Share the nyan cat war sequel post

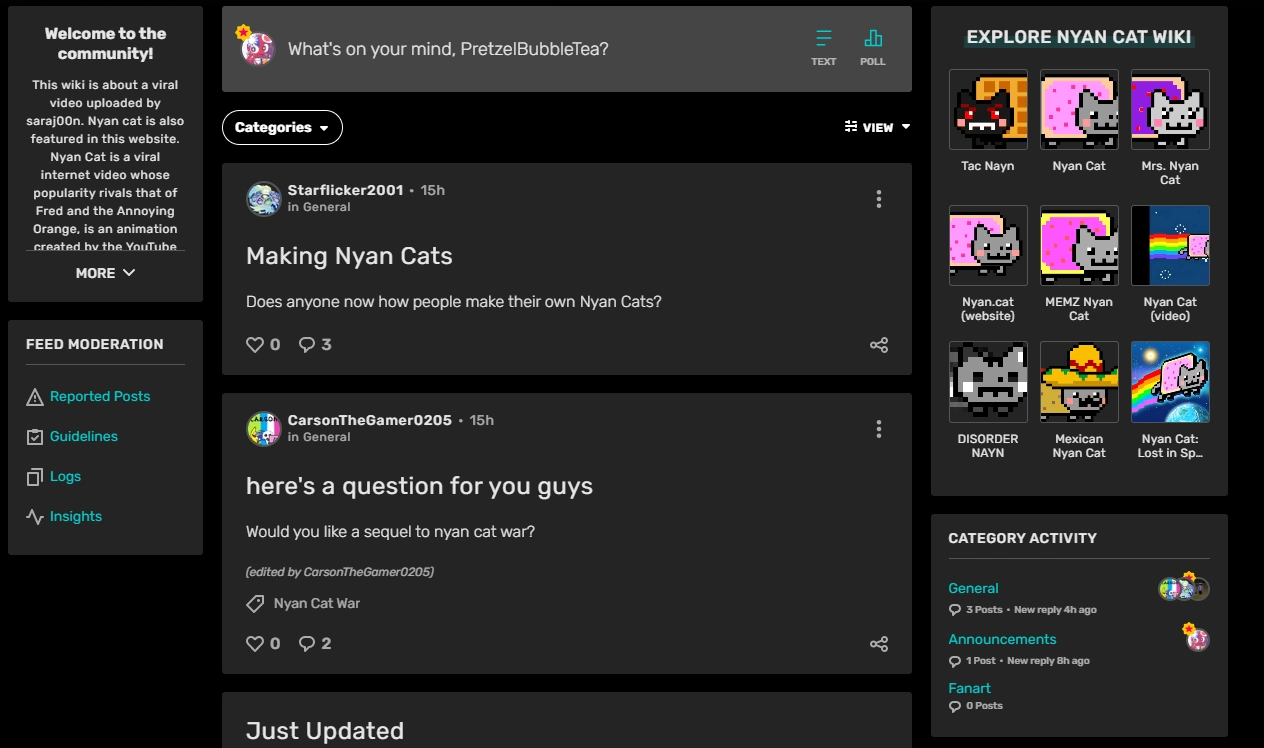(879, 644)
